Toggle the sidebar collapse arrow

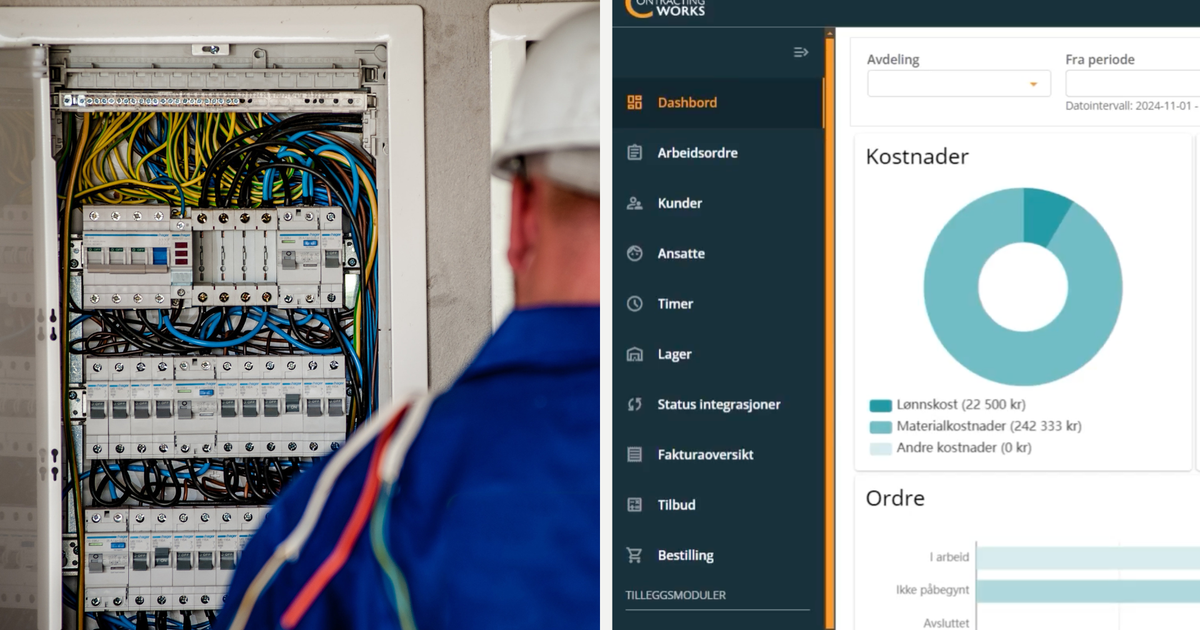pyautogui.click(x=800, y=52)
